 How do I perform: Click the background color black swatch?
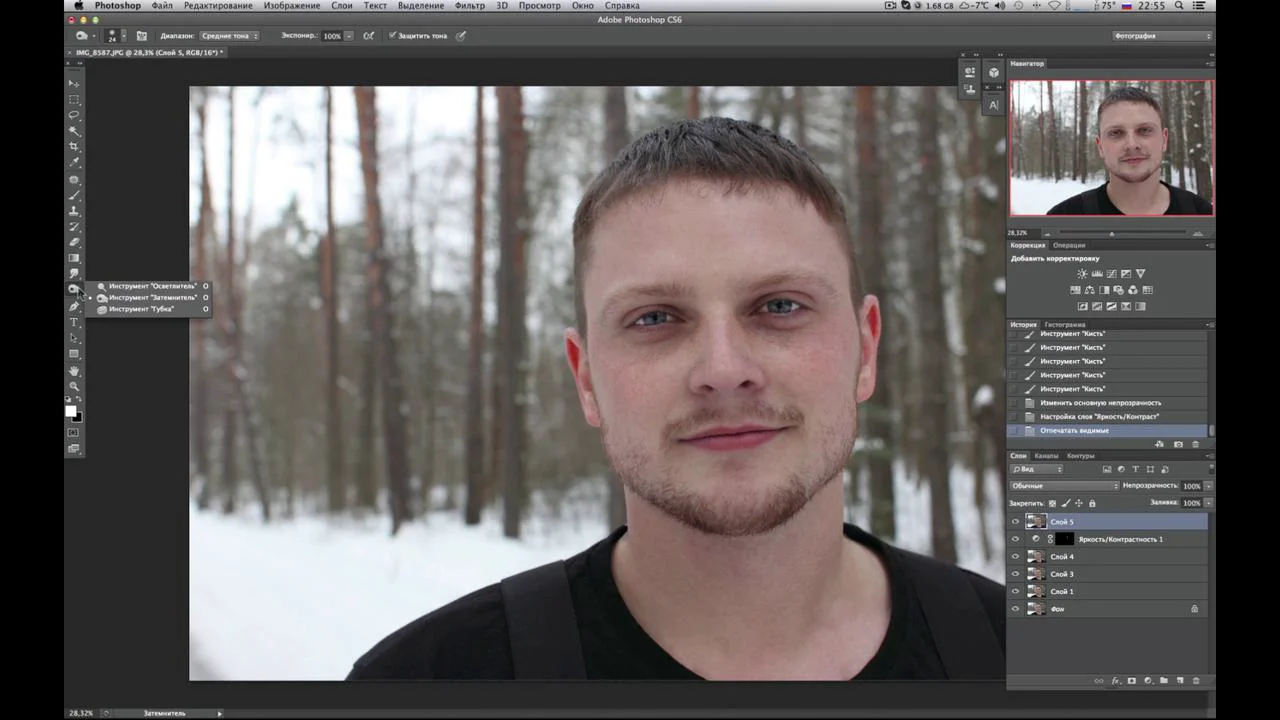(78, 417)
